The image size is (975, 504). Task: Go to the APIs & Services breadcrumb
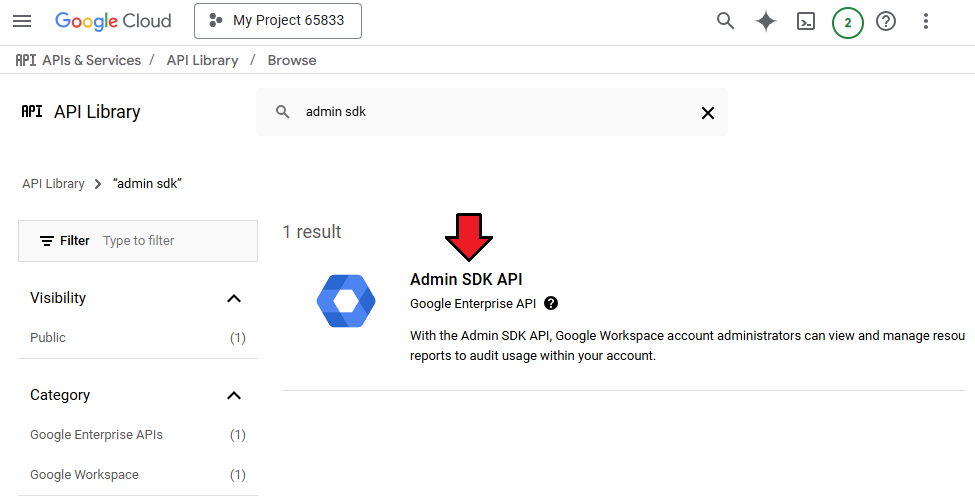[x=91, y=60]
